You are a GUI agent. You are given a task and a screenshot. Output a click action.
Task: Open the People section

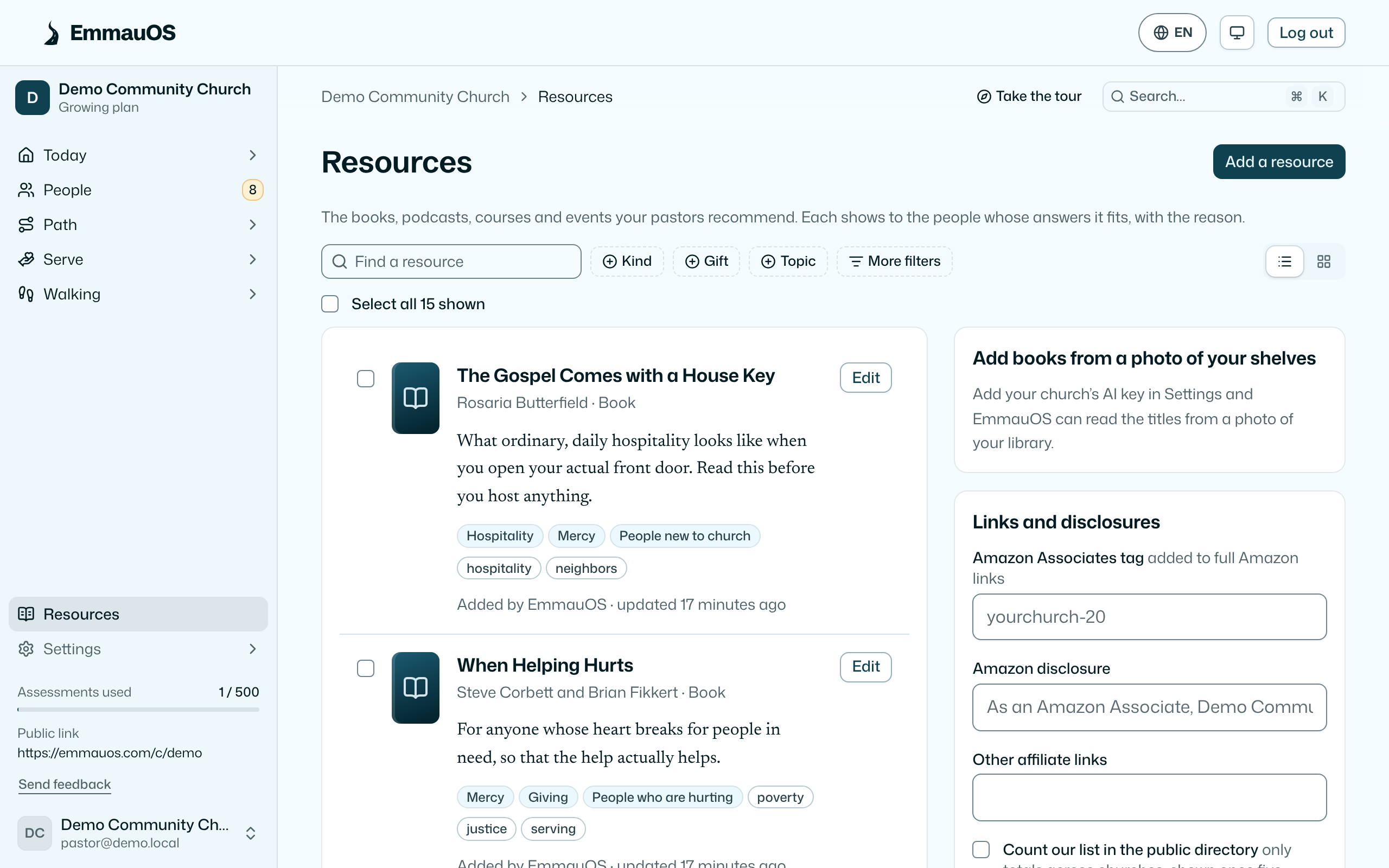point(138,190)
